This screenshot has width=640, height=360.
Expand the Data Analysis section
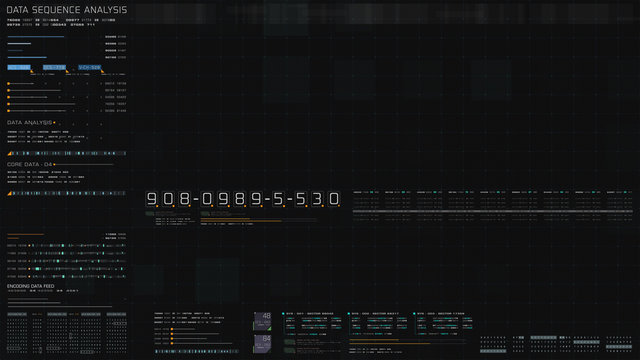29,122
